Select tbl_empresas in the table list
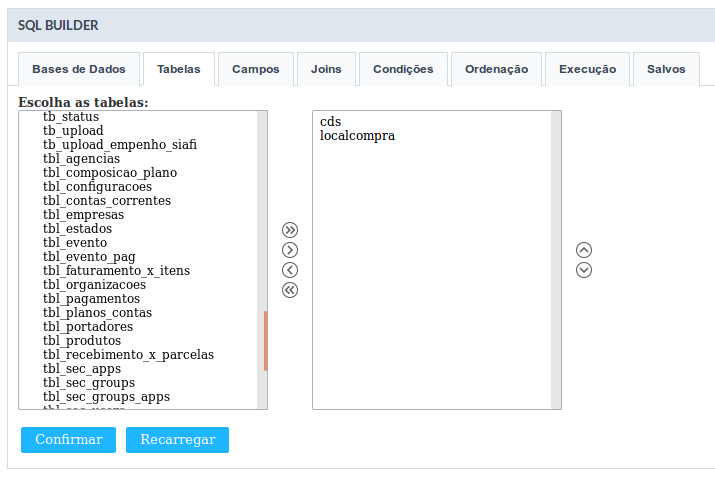 pyautogui.click(x=83, y=214)
